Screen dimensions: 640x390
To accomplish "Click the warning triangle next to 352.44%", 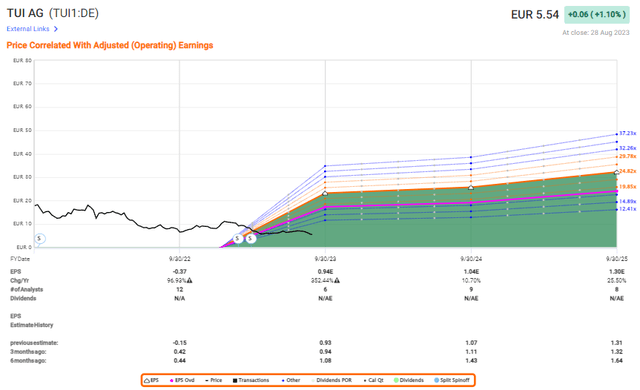I will 337,281.
